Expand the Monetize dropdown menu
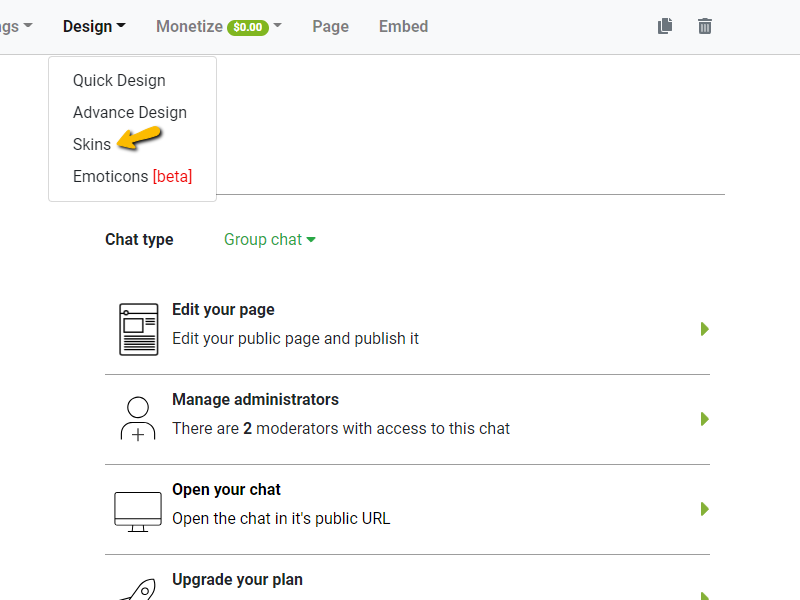800x600 pixels. click(x=218, y=27)
